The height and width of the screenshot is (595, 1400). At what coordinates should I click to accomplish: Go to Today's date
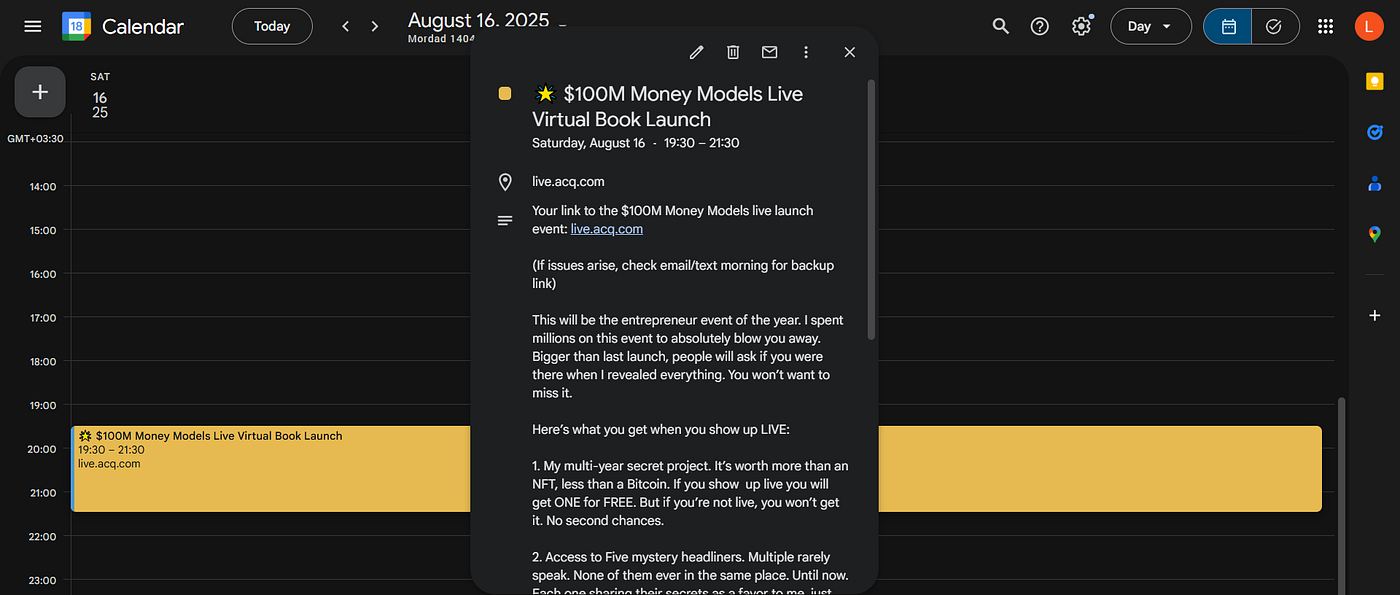[x=272, y=26]
